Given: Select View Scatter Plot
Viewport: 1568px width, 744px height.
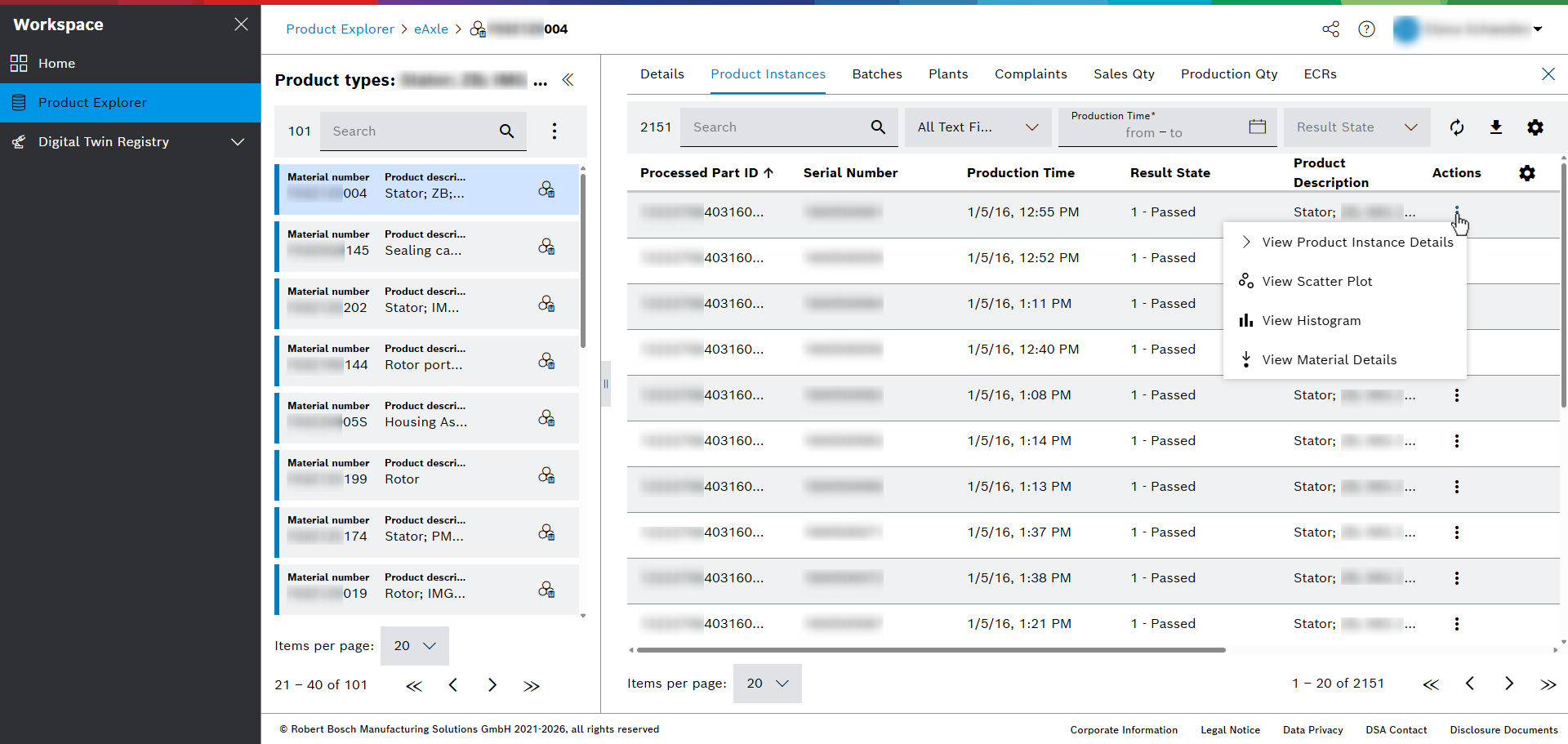Looking at the screenshot, I should pos(1345,282).
